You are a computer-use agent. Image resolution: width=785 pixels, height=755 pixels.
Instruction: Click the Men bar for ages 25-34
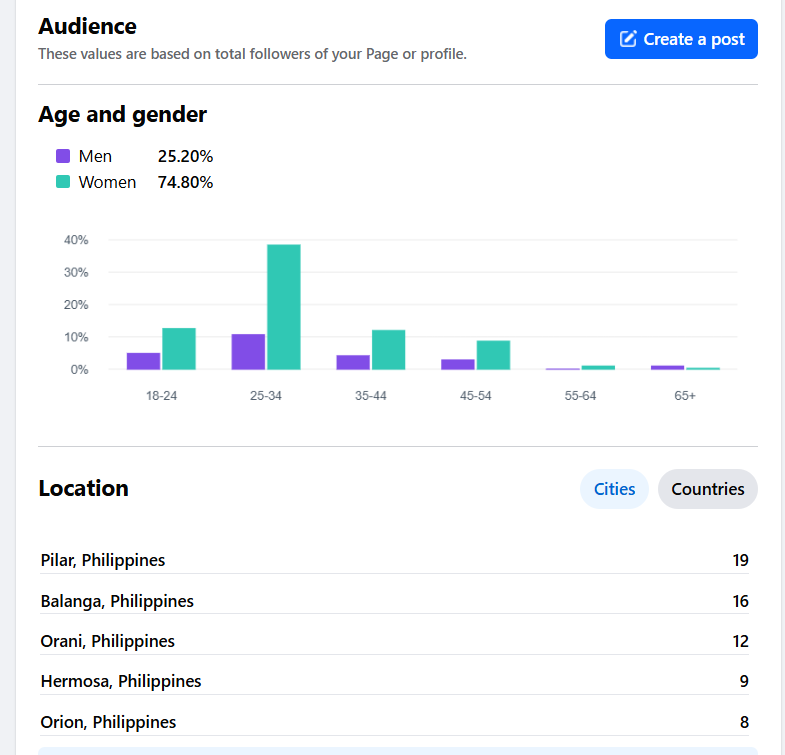pyautogui.click(x=248, y=352)
